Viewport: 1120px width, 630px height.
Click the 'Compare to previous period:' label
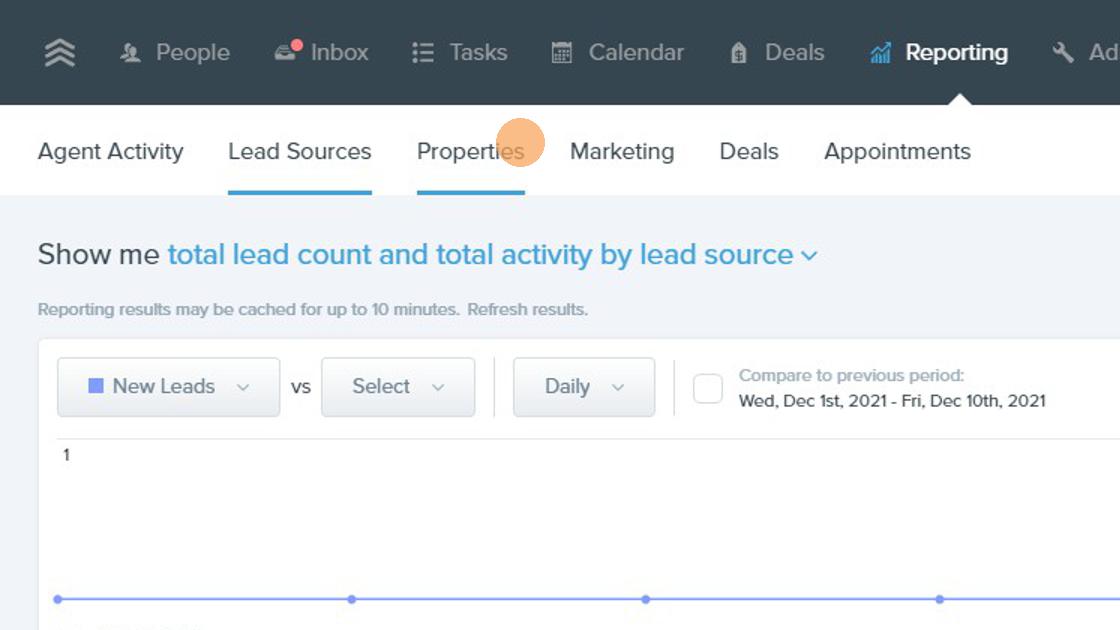coord(851,375)
